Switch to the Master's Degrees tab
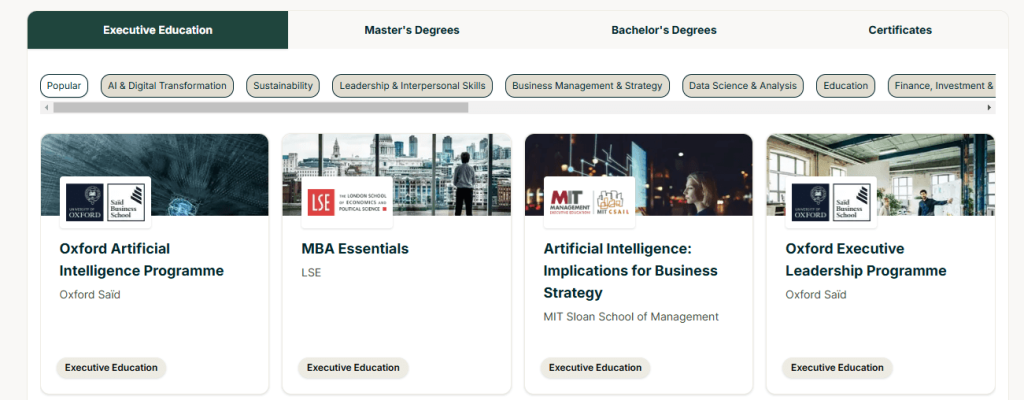 (411, 30)
